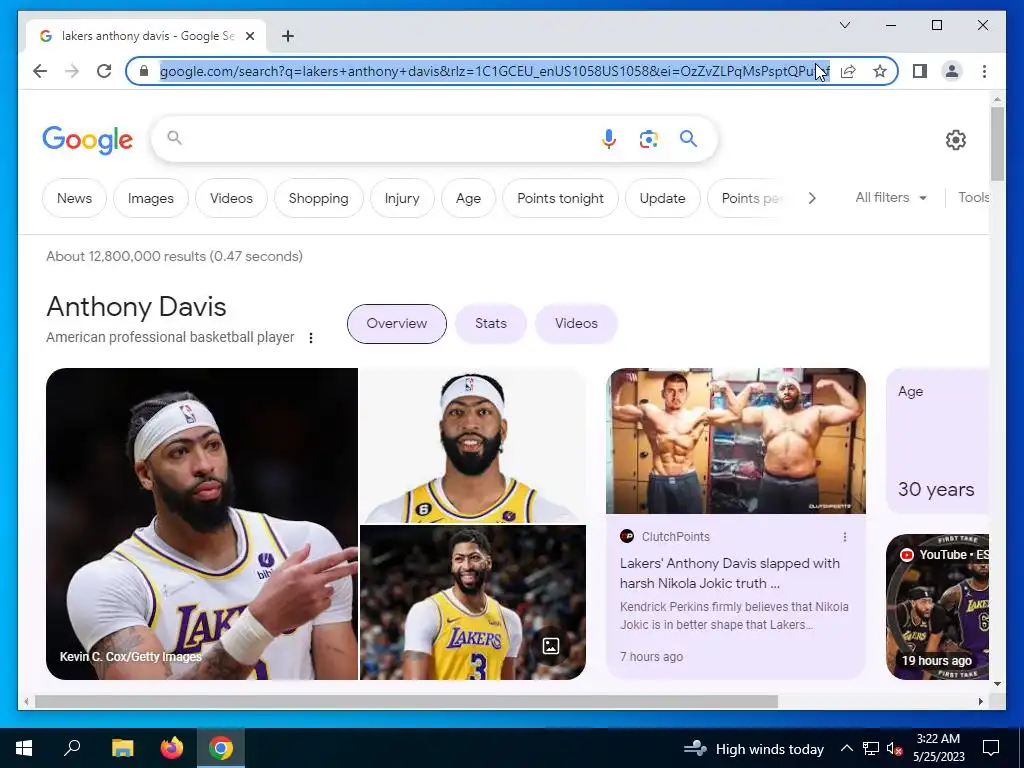Image resolution: width=1024 pixels, height=768 pixels.
Task: Start voice search with microphone icon
Action: (x=609, y=139)
